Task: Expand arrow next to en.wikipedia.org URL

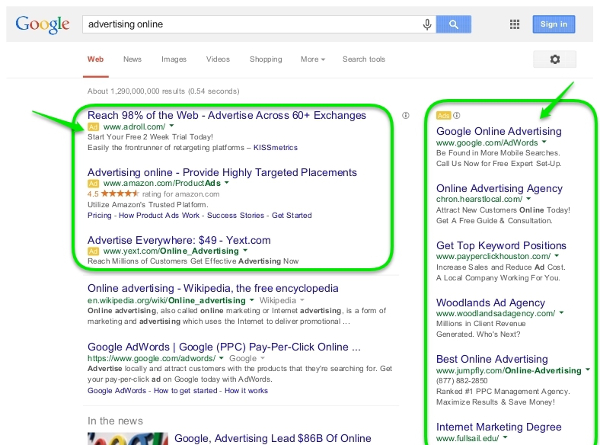Action: click(x=251, y=300)
